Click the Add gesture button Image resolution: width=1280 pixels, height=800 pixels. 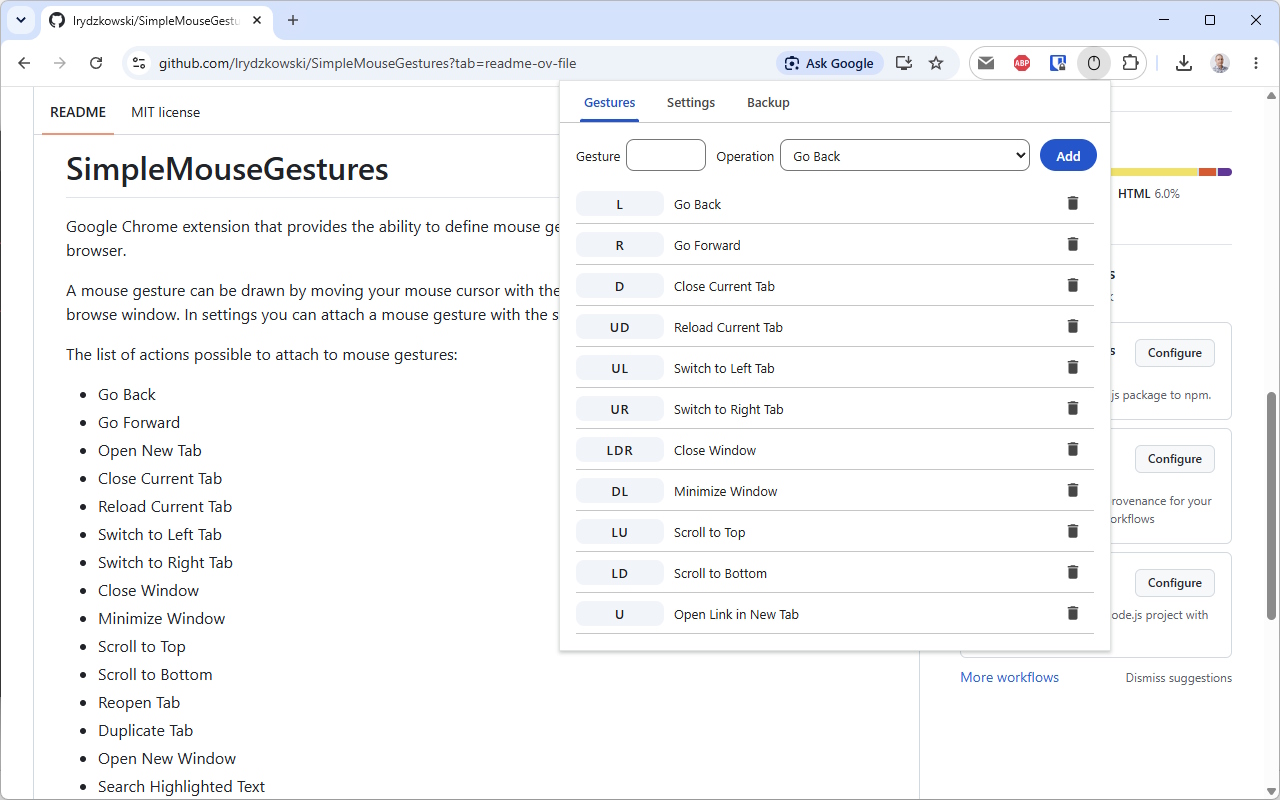[1068, 155]
